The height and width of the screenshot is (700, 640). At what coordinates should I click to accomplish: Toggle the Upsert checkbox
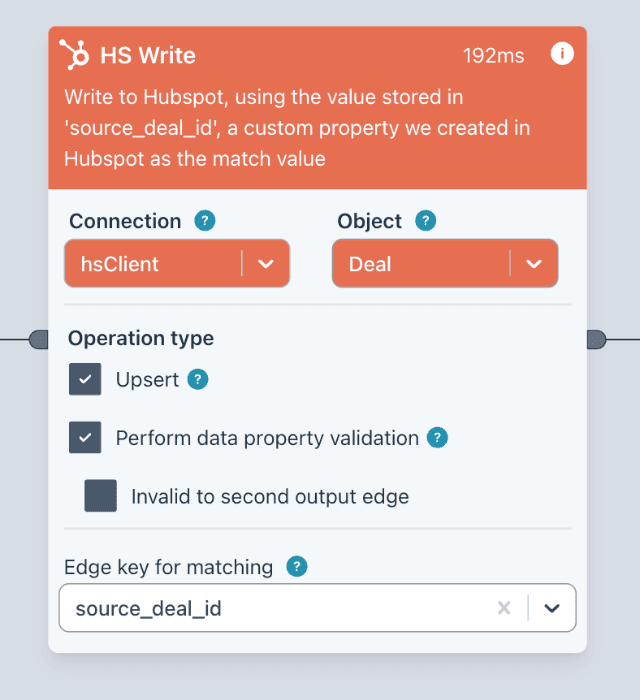click(x=85, y=379)
